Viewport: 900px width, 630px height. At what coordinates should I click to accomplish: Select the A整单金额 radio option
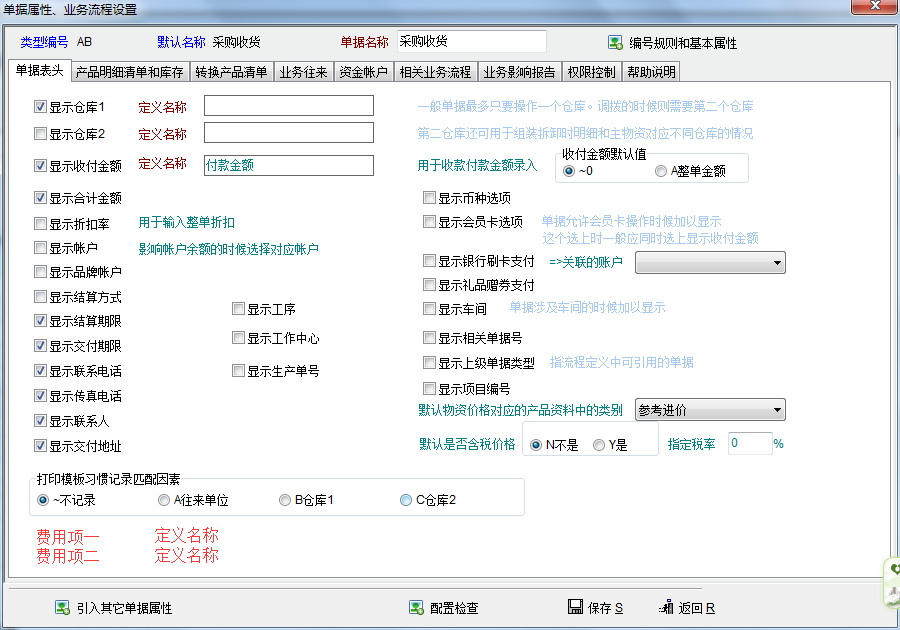(x=661, y=171)
